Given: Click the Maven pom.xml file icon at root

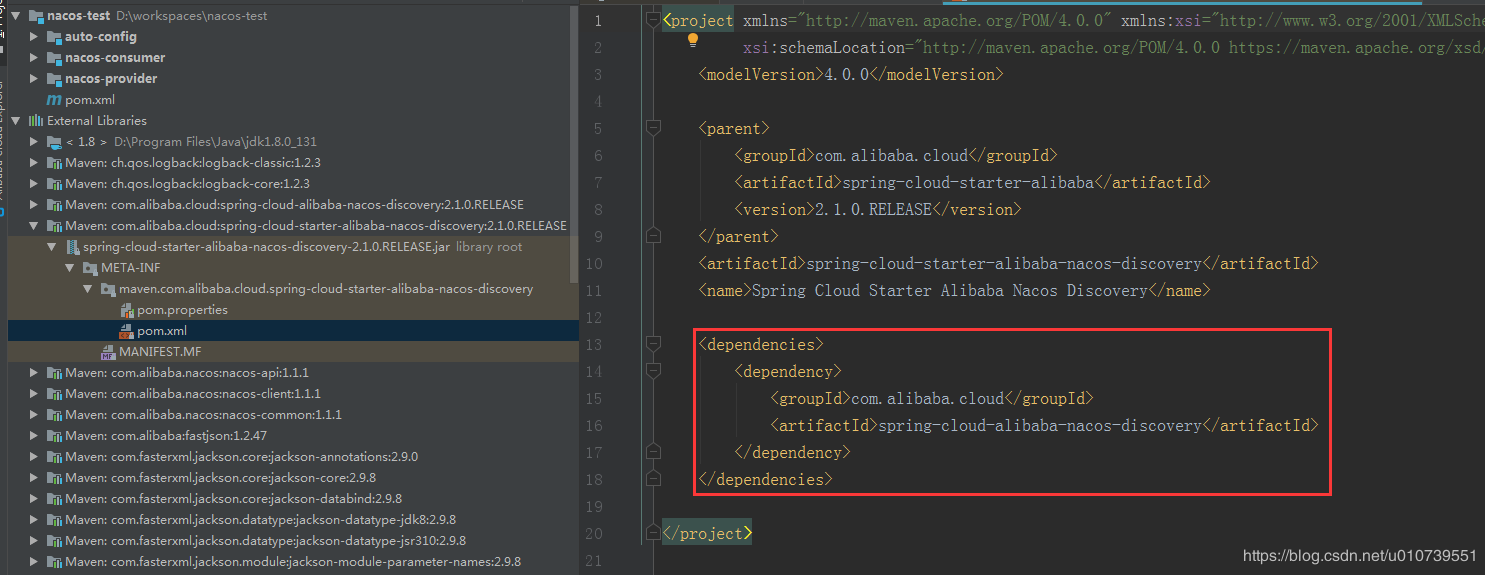Looking at the screenshot, I should click(x=54, y=100).
